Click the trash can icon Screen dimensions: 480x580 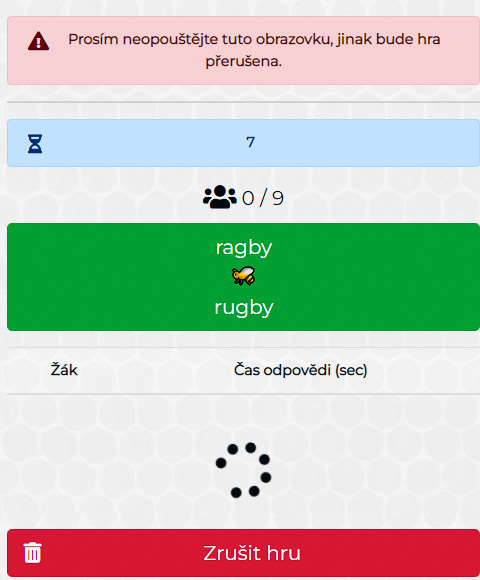pyautogui.click(x=33, y=553)
